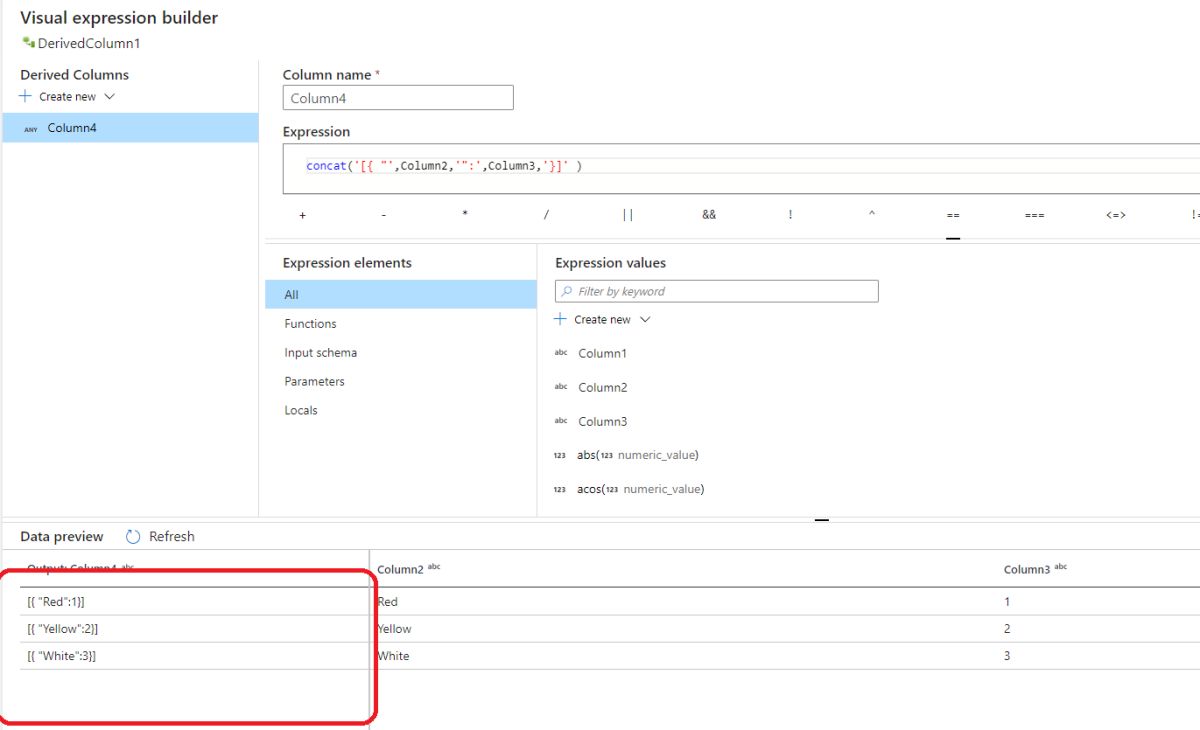Insert the triple equals operator
The image size is (1200, 730).
tap(1034, 215)
